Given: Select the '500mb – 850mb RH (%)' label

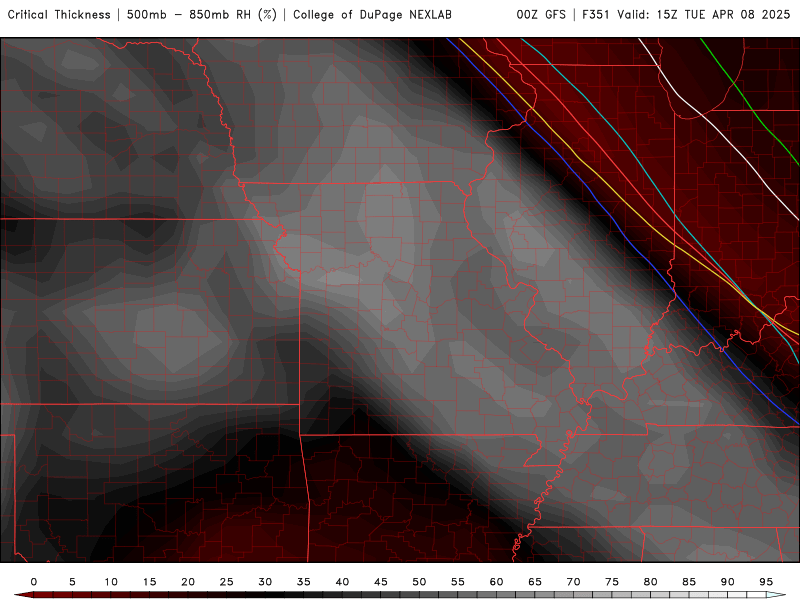Looking at the screenshot, I should 202,15.
